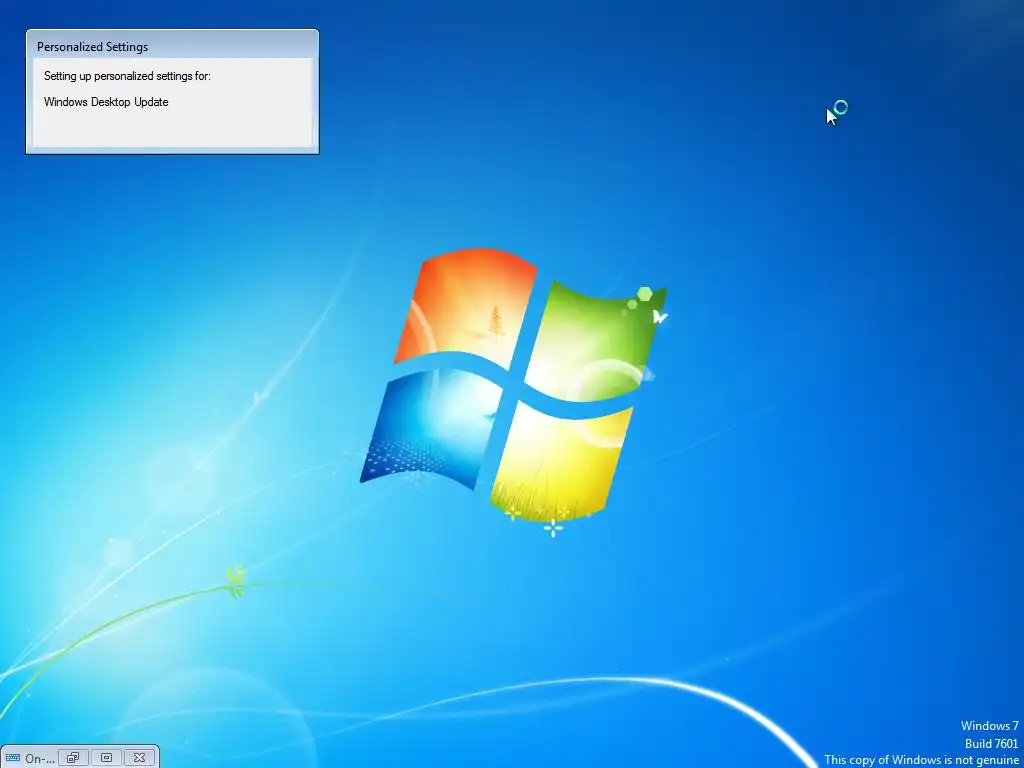Close the minimized On-Screen Keyboard window
This screenshot has height=768, width=1024.
139,758
